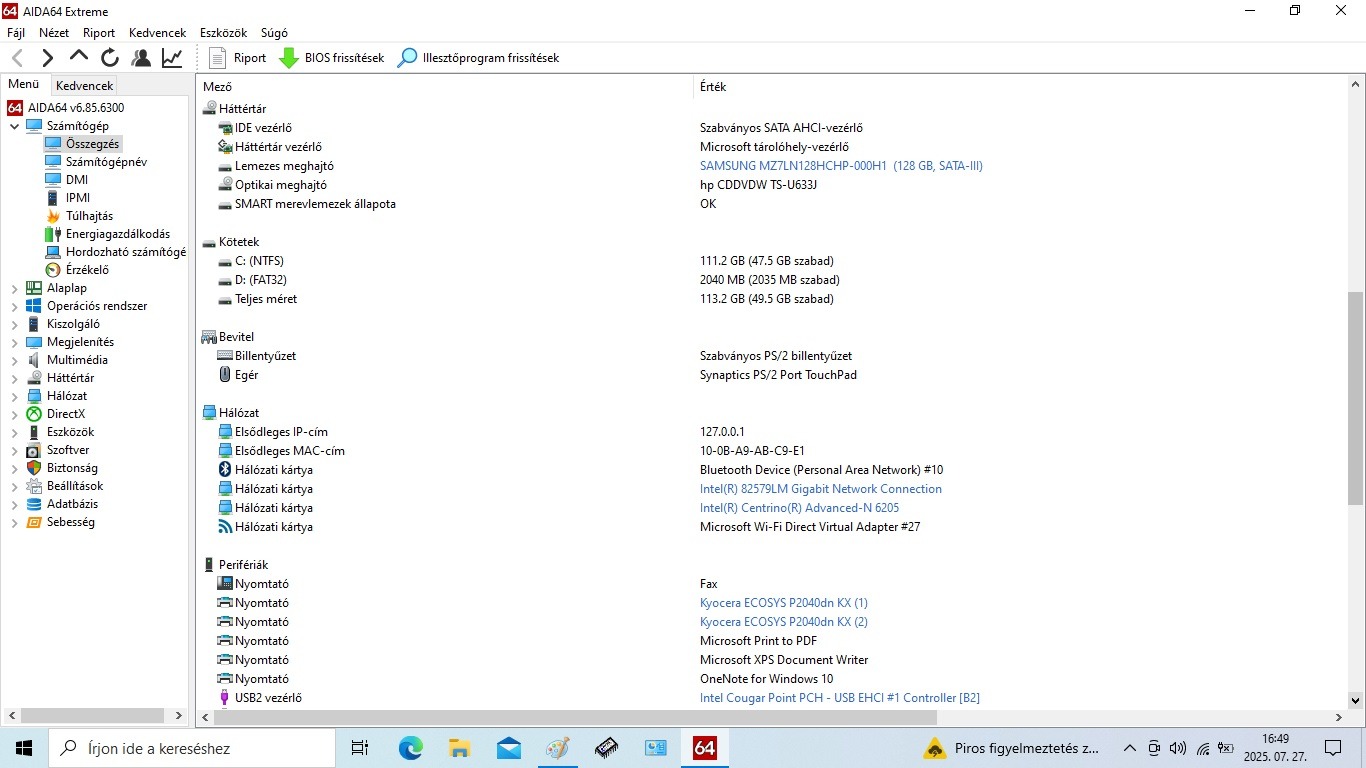1366x768 pixels.
Task: Open BIOS frissítések with green arrow
Action: [x=331, y=58]
